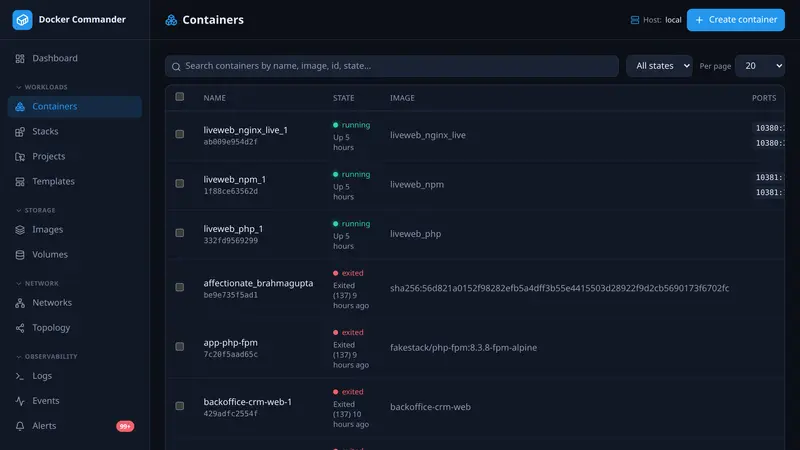
Task: Click the container ID ab009e954d2f
Action: pos(230,142)
